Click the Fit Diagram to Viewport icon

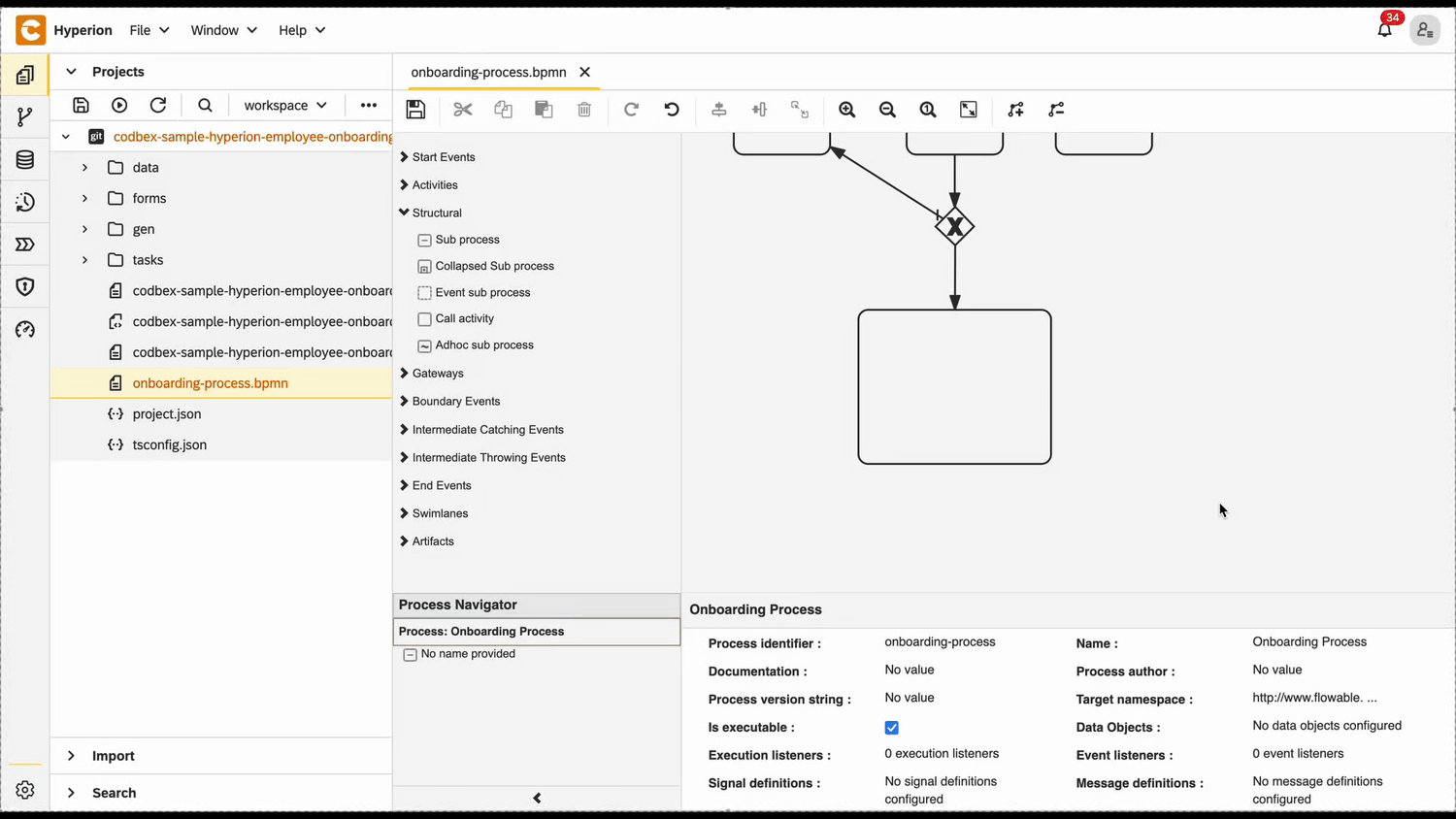[968, 109]
